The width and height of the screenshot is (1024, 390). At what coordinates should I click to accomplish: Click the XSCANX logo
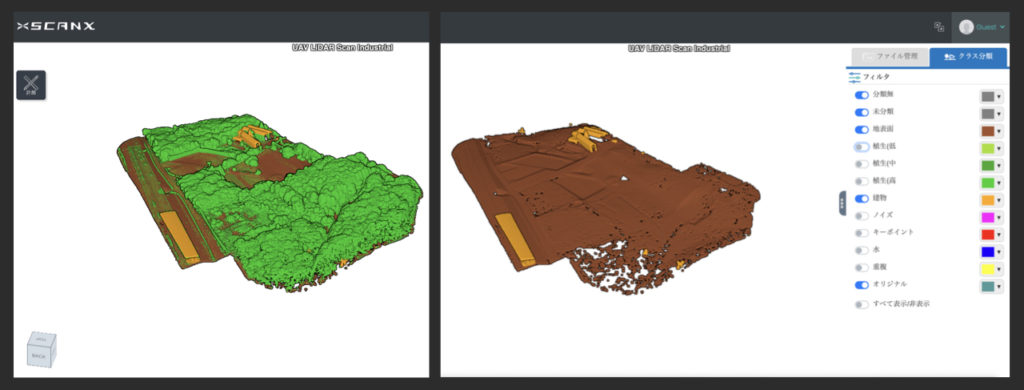56,26
